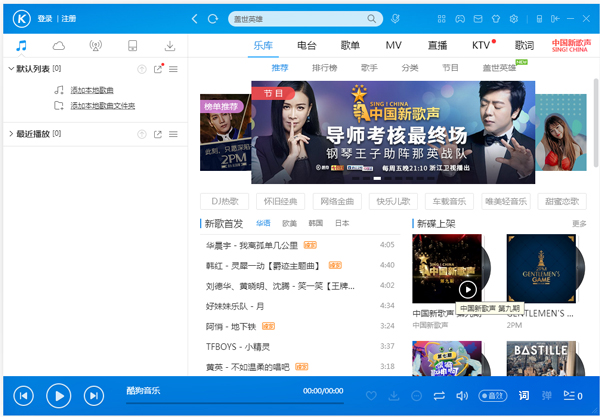Click the KuGou logo icon
The image size is (600, 417).
21,18
